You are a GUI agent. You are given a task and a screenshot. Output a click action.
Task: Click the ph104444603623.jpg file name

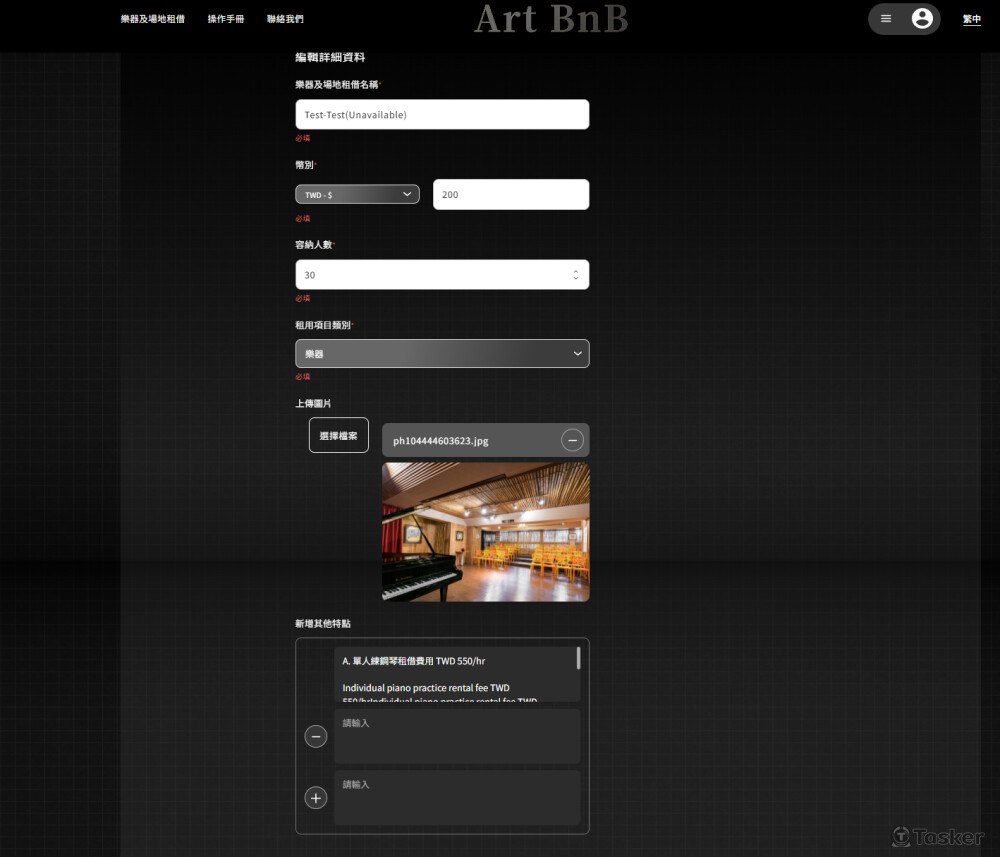(x=441, y=441)
